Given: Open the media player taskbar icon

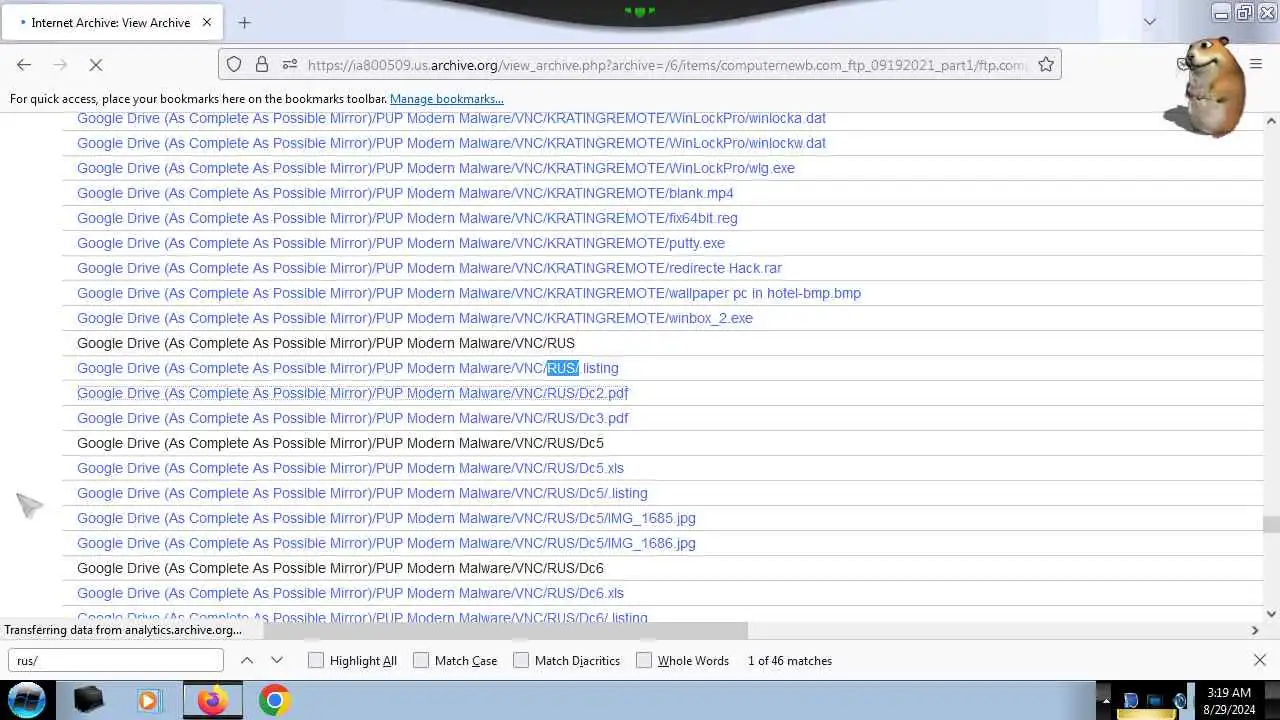Looking at the screenshot, I should point(149,700).
